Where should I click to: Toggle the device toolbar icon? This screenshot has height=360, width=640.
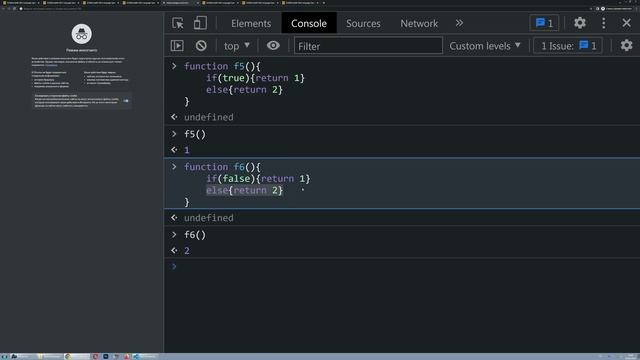200,23
